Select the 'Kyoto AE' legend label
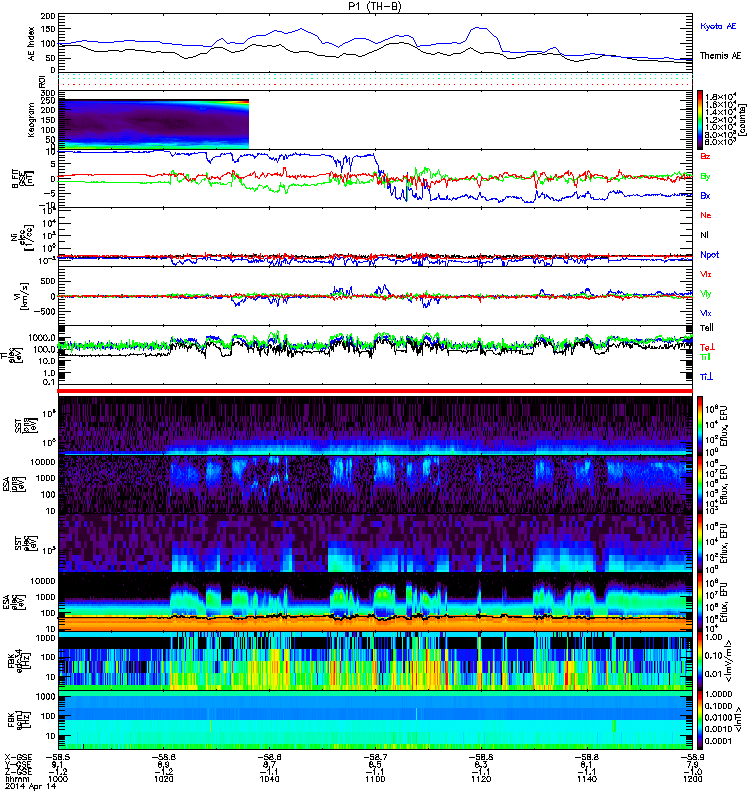This screenshot has width=750, height=800. point(718,26)
